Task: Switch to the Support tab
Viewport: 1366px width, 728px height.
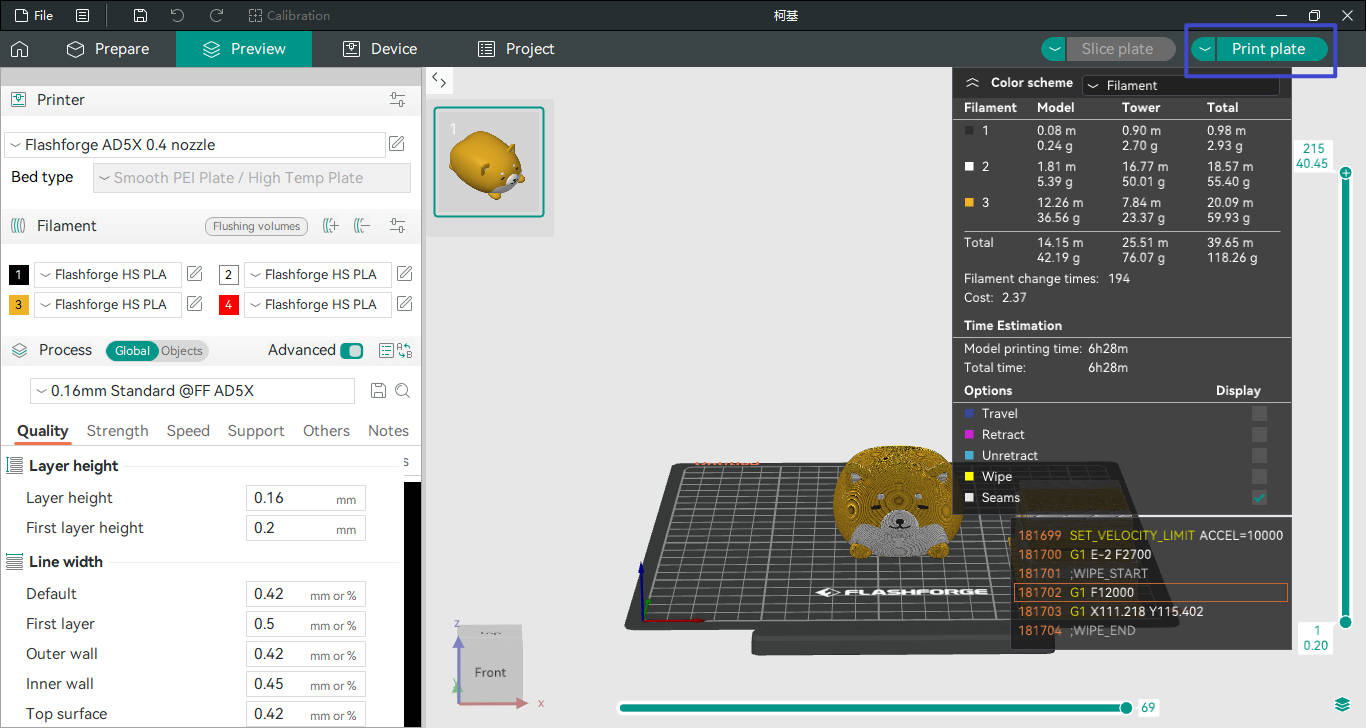Action: tap(256, 431)
